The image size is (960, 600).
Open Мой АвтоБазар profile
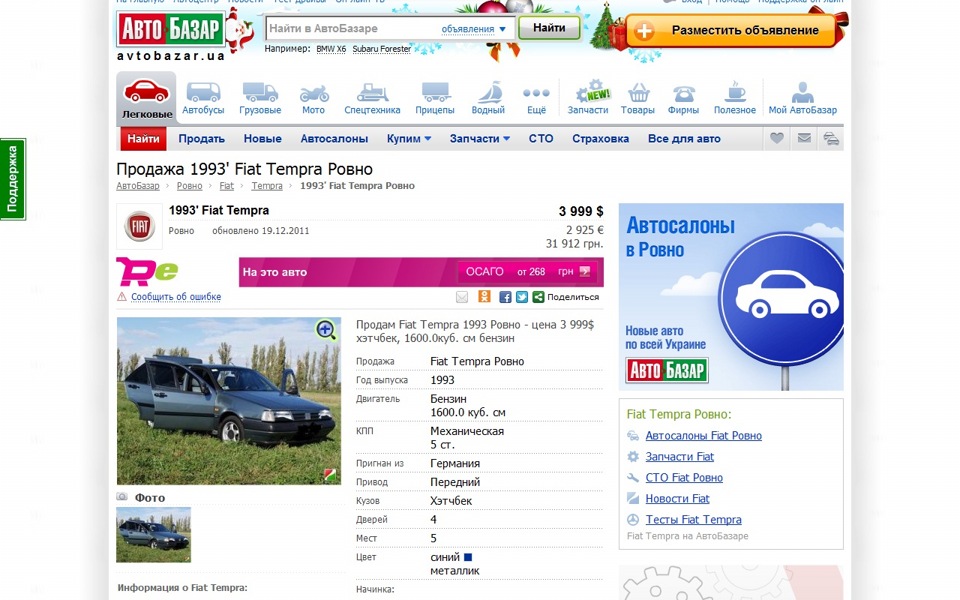(803, 98)
